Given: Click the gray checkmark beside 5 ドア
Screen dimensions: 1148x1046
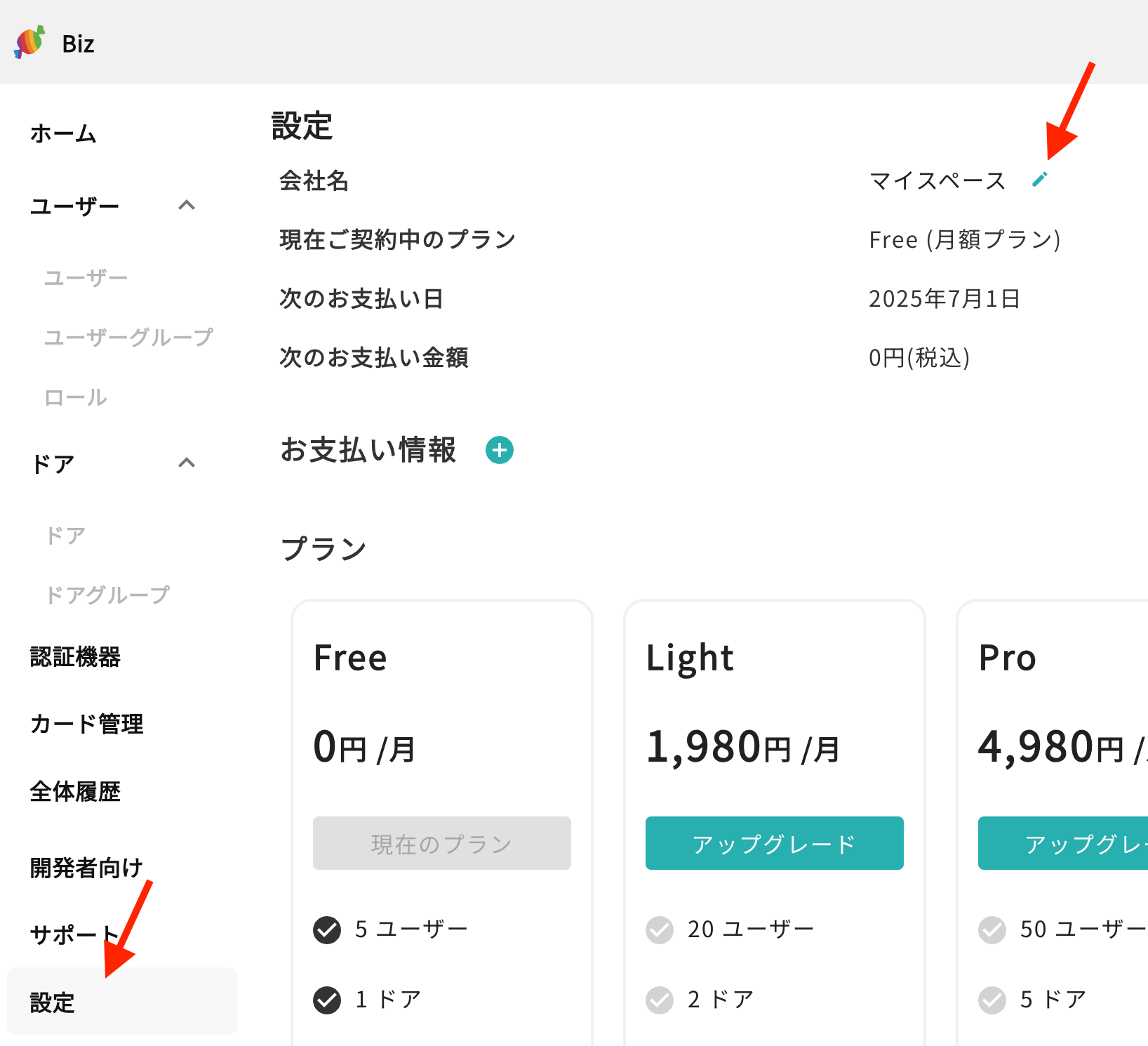Looking at the screenshot, I should (x=992, y=1000).
